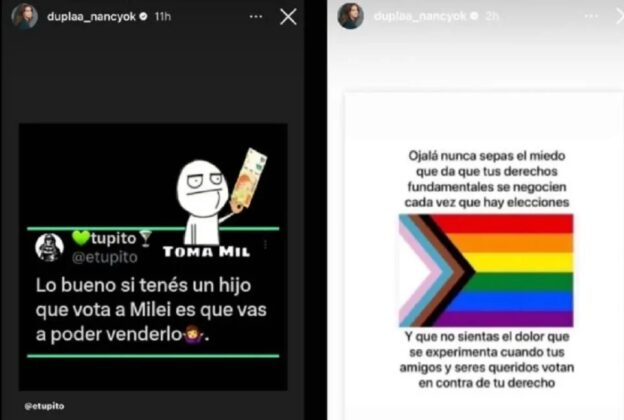624x420 pixels.
Task: Tap the tupito tweet profile picture
Action: [x=49, y=247]
